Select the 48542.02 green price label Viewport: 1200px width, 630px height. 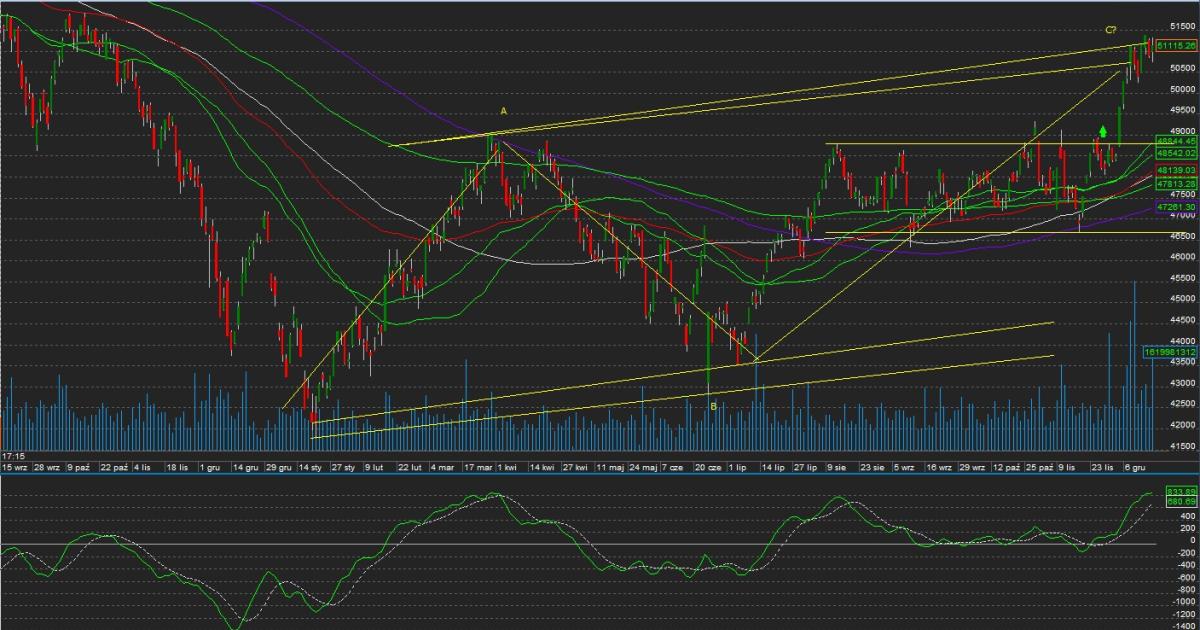(1176, 153)
